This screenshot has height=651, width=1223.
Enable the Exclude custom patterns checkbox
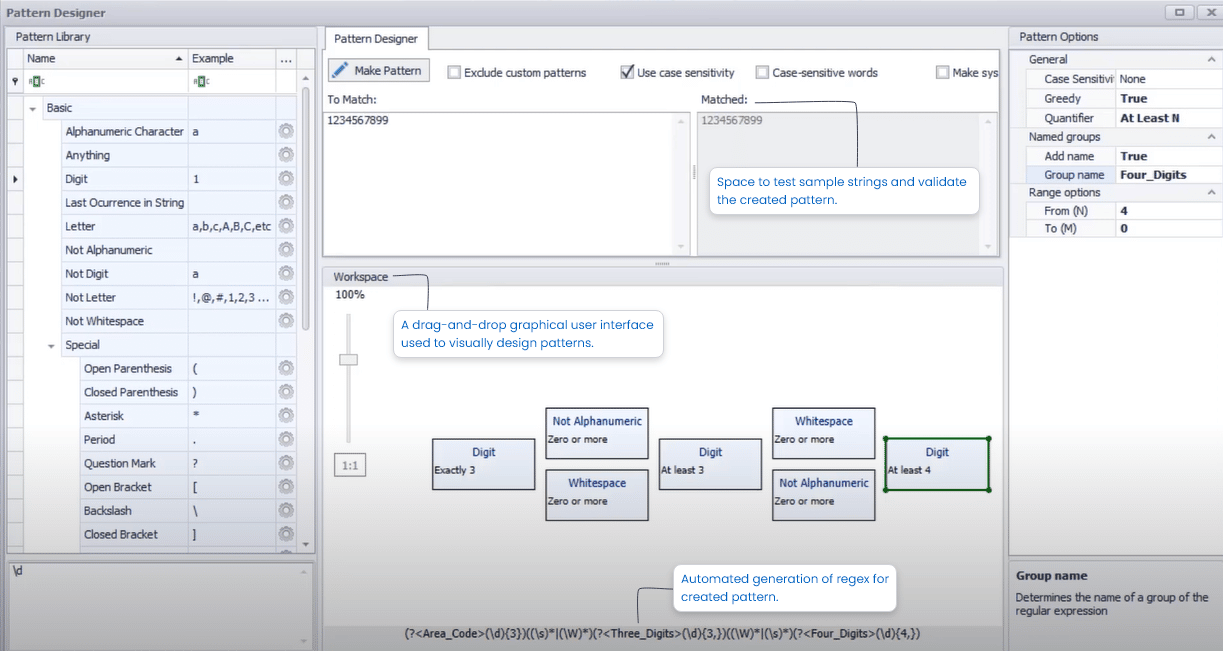pos(454,72)
